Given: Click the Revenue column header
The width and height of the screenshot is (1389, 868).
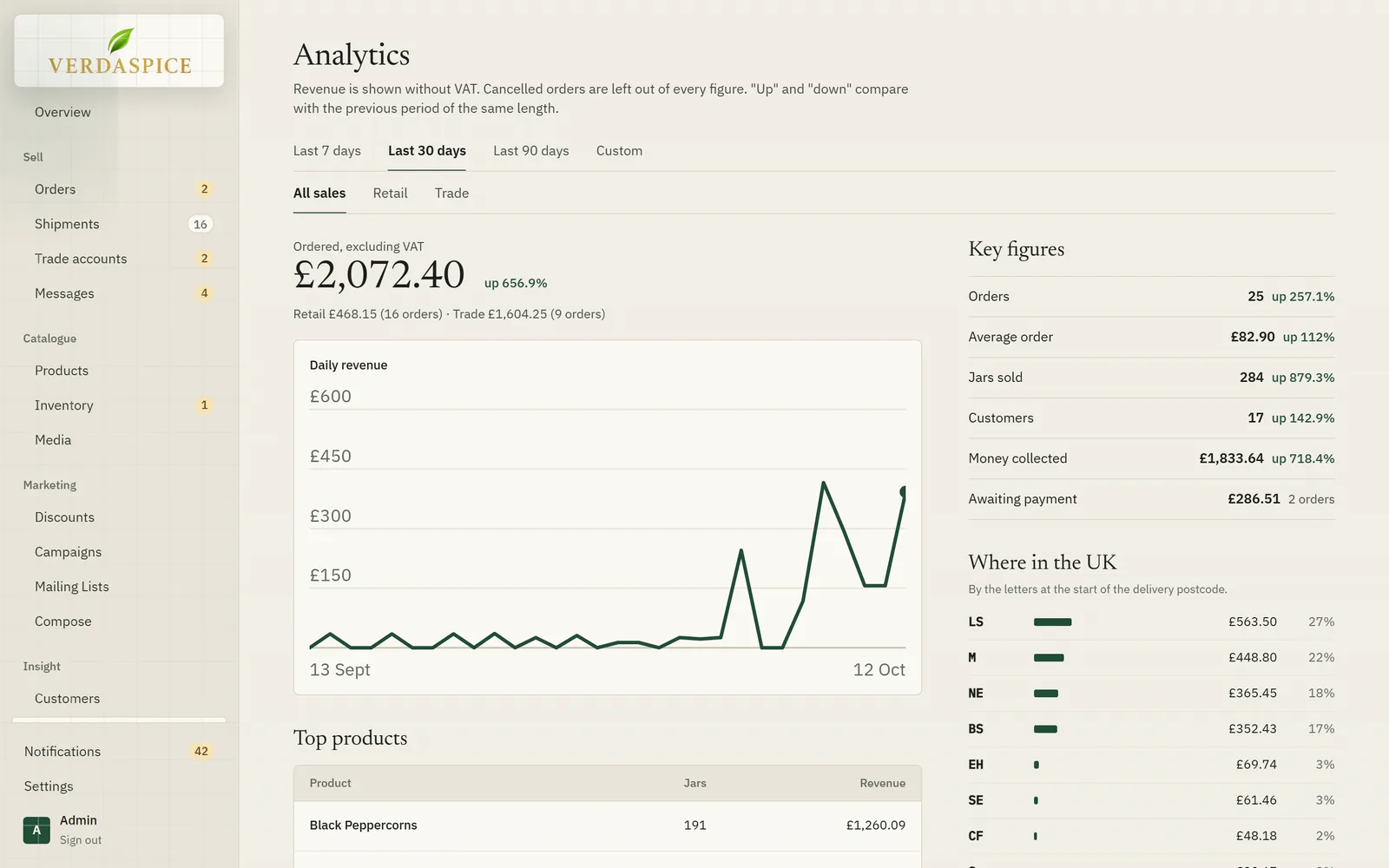Looking at the screenshot, I should click(882, 783).
